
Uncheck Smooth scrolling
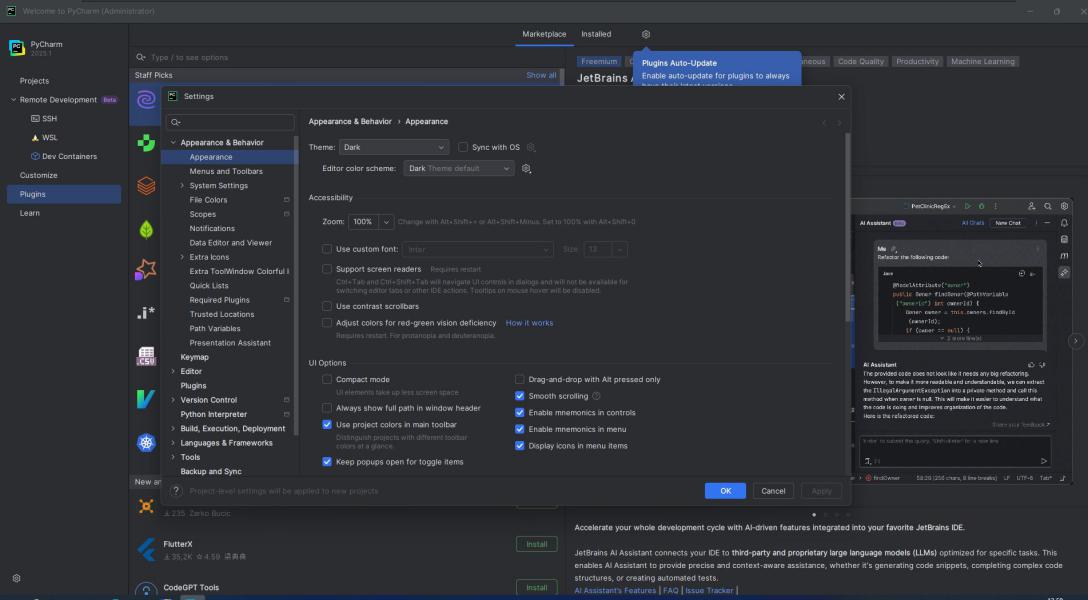(520, 396)
